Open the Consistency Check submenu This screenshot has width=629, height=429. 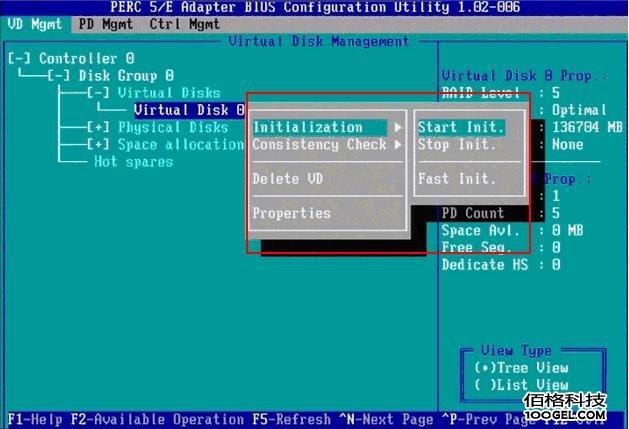tap(320, 144)
